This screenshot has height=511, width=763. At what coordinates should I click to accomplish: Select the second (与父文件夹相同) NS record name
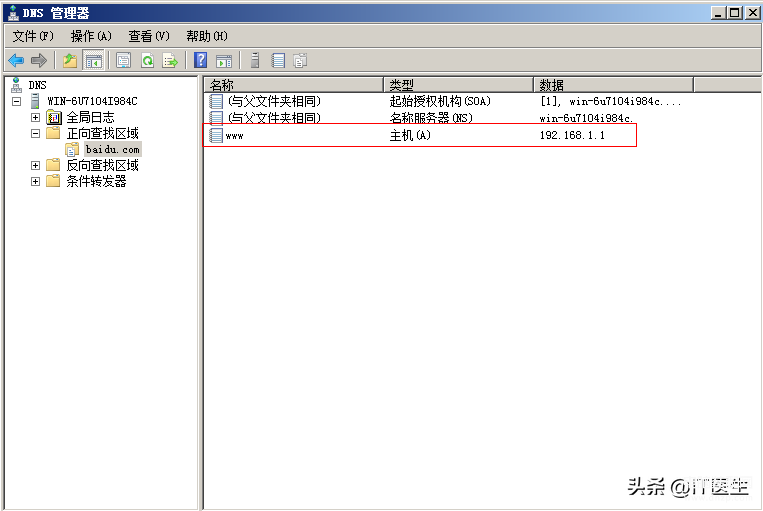[274, 118]
